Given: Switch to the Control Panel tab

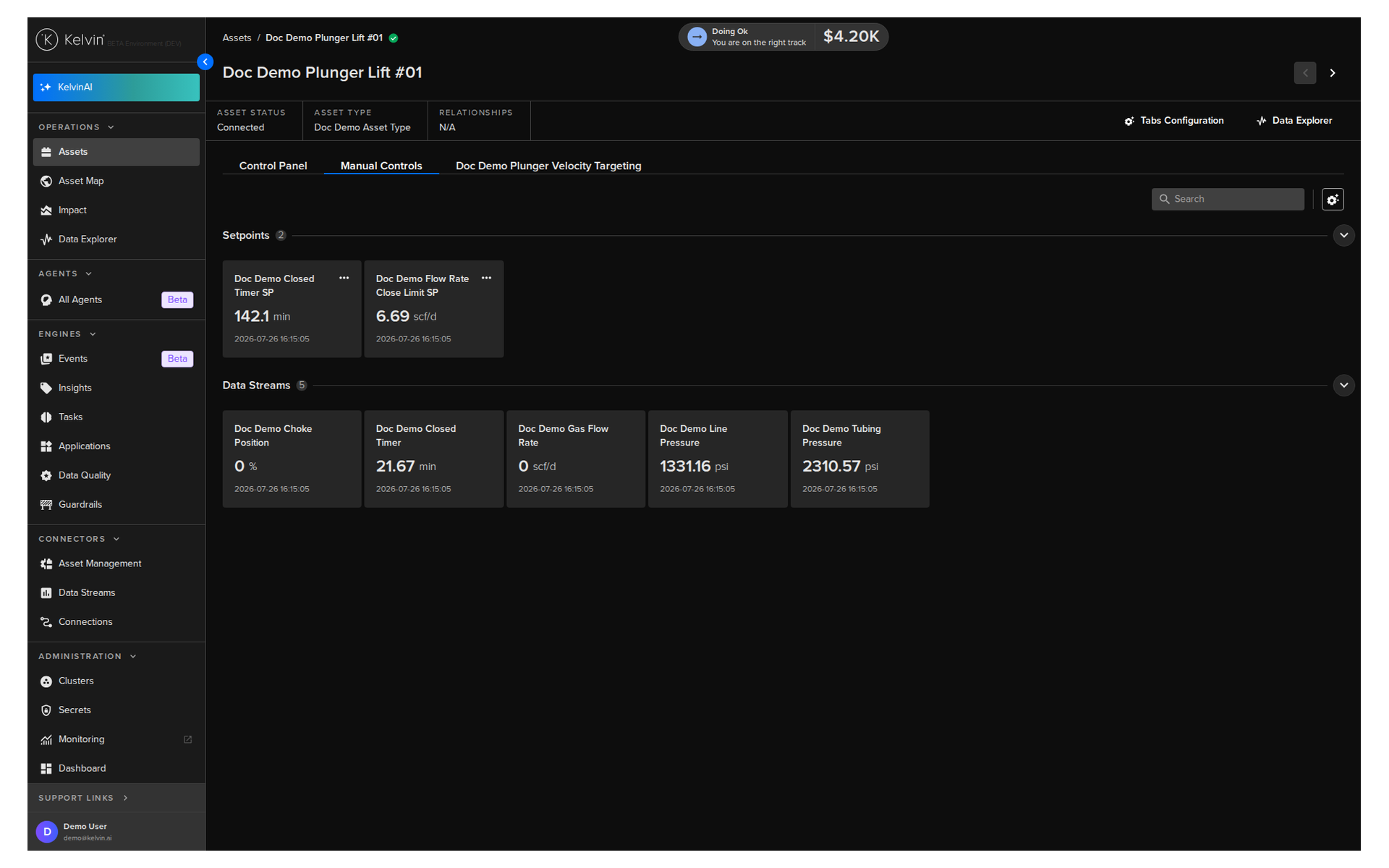Looking at the screenshot, I should point(273,166).
